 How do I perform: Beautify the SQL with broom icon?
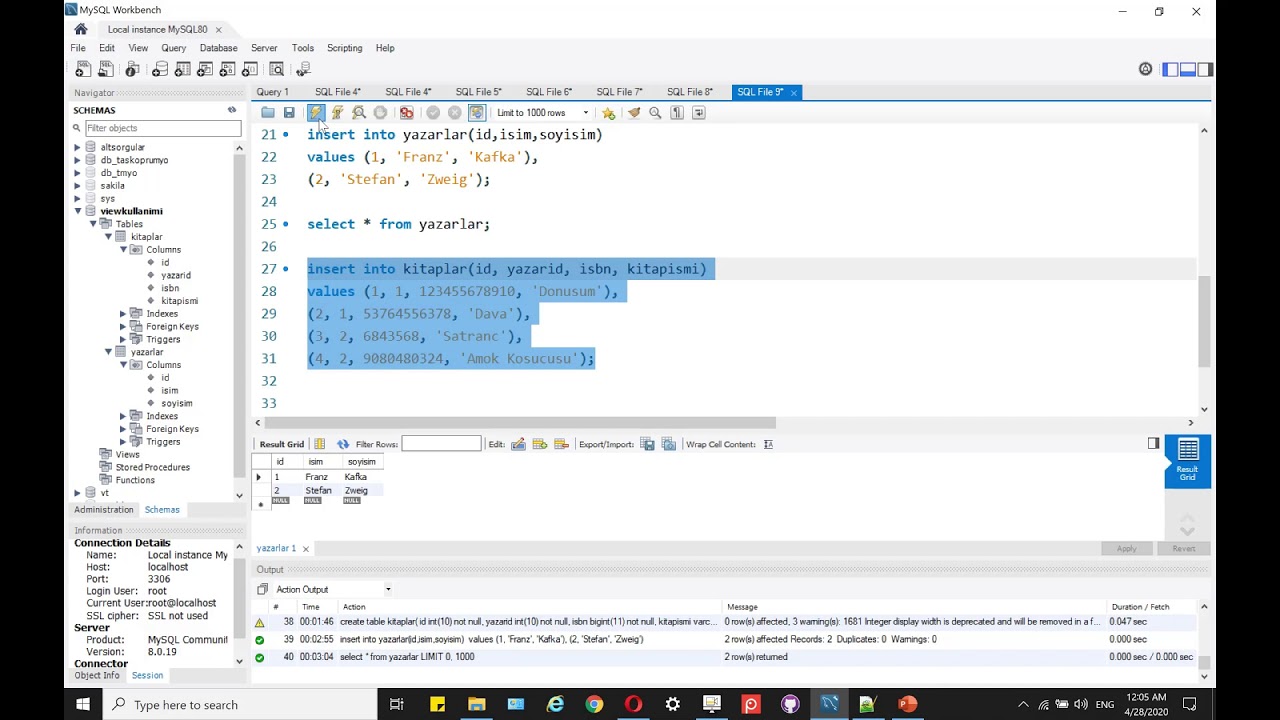coord(634,113)
